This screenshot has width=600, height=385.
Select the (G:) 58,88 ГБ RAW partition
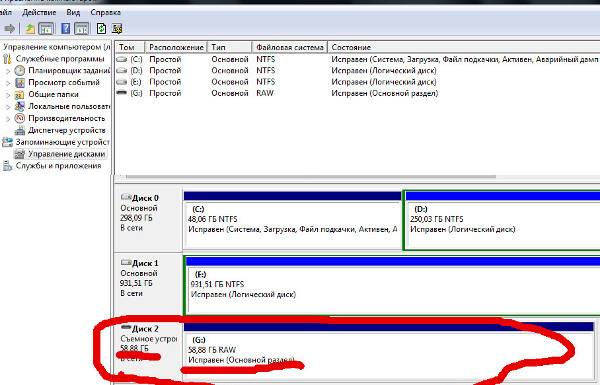(389, 350)
